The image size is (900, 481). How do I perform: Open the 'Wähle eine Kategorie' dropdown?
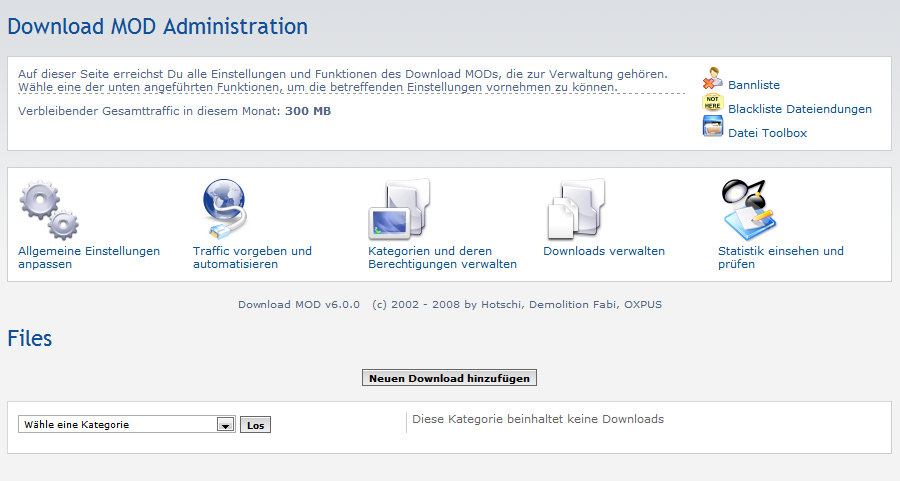click(126, 425)
